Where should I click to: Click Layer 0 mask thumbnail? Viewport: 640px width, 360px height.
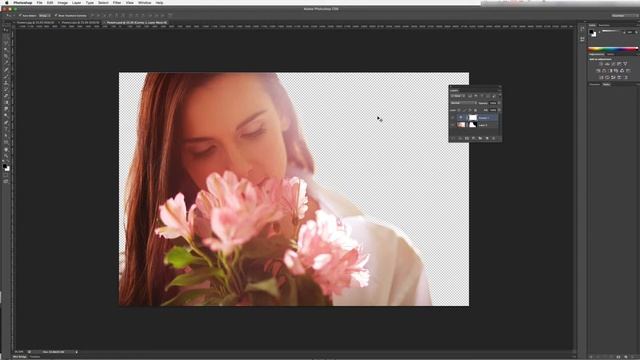pyautogui.click(x=473, y=125)
